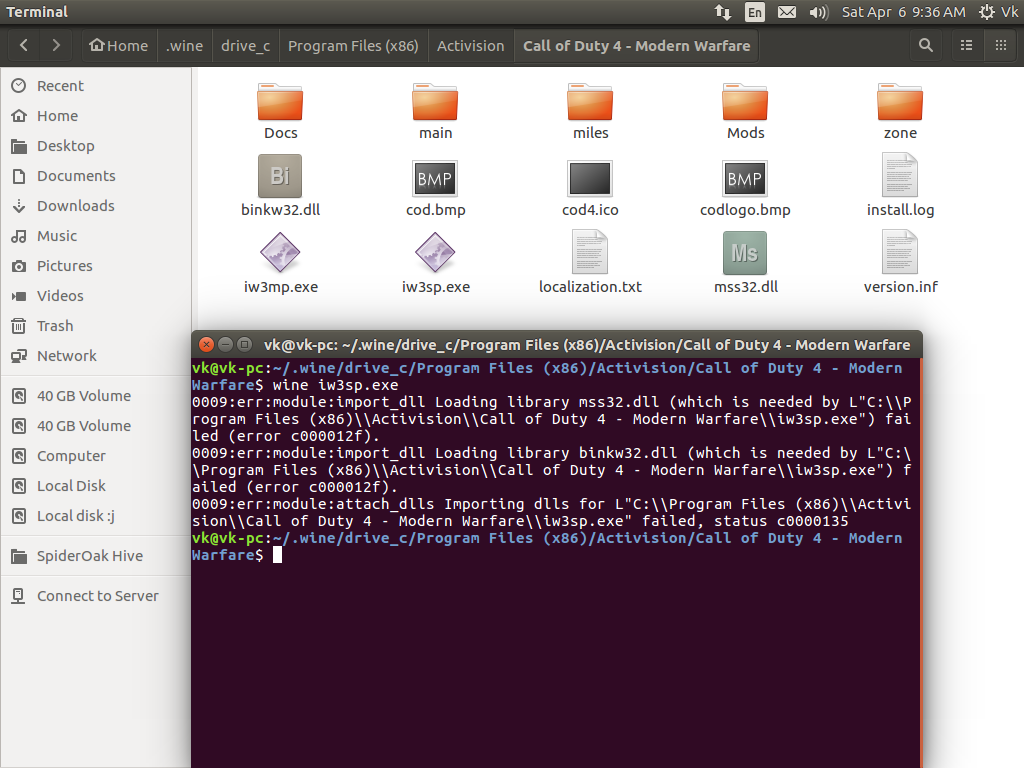Click the search icon in file manager
Image resolution: width=1024 pixels, height=768 pixels.
[x=925, y=46]
